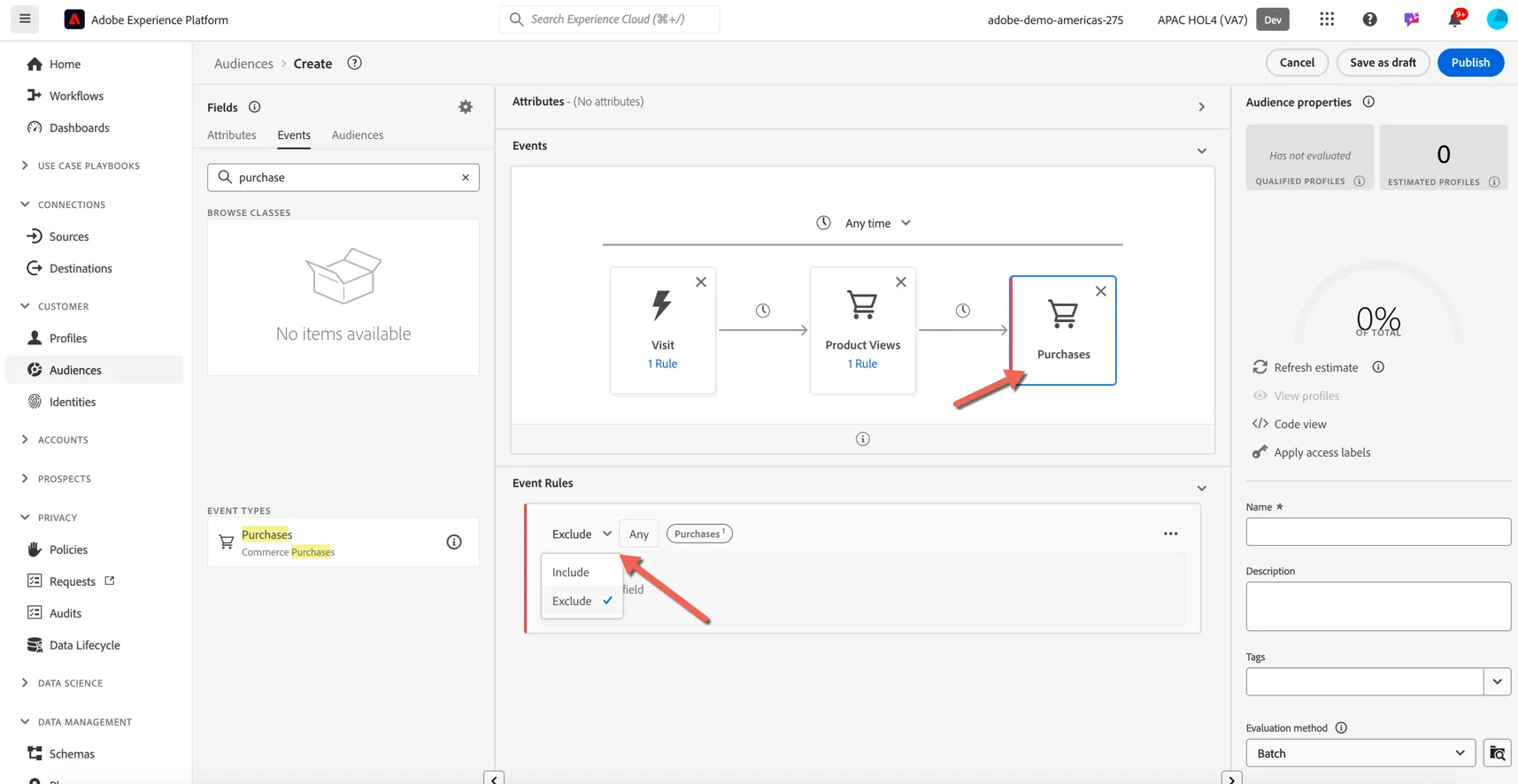Image resolution: width=1518 pixels, height=784 pixels.
Task: Open Code view
Action: (1290, 424)
